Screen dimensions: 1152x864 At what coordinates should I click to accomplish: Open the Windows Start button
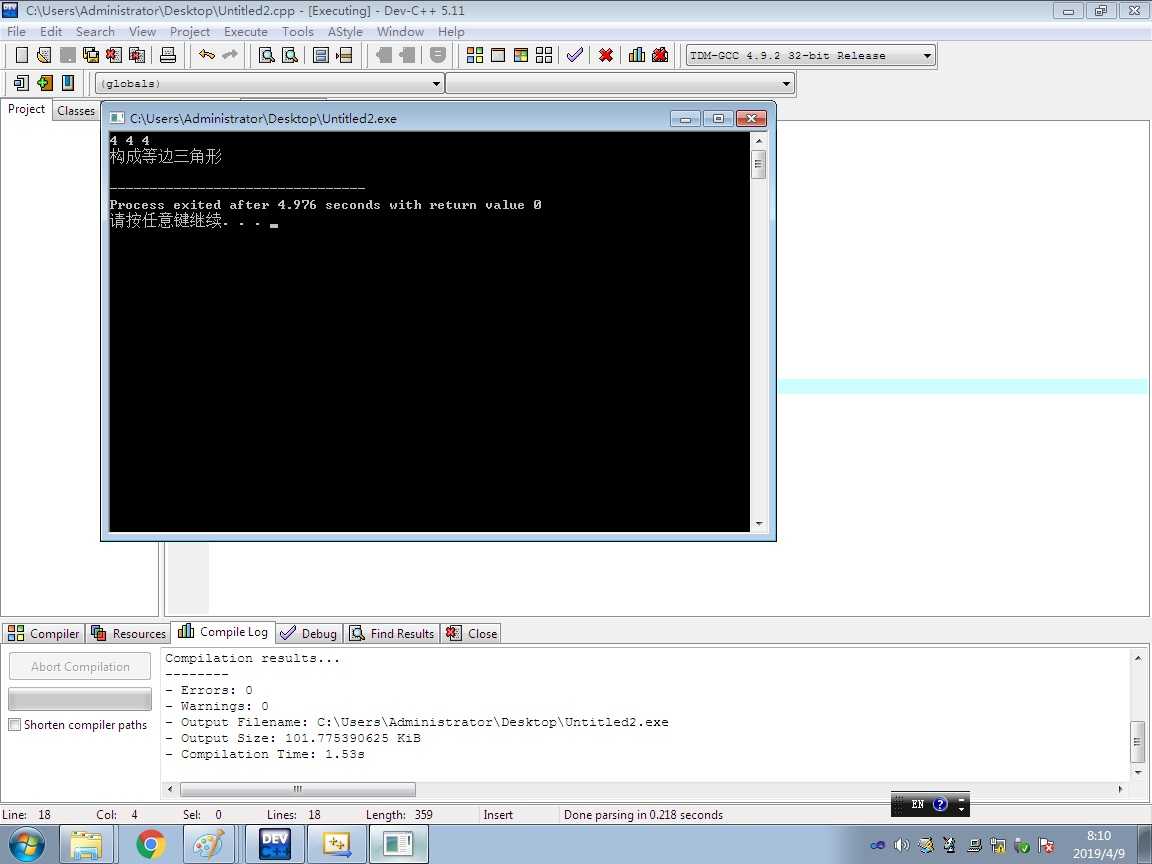(x=26, y=845)
